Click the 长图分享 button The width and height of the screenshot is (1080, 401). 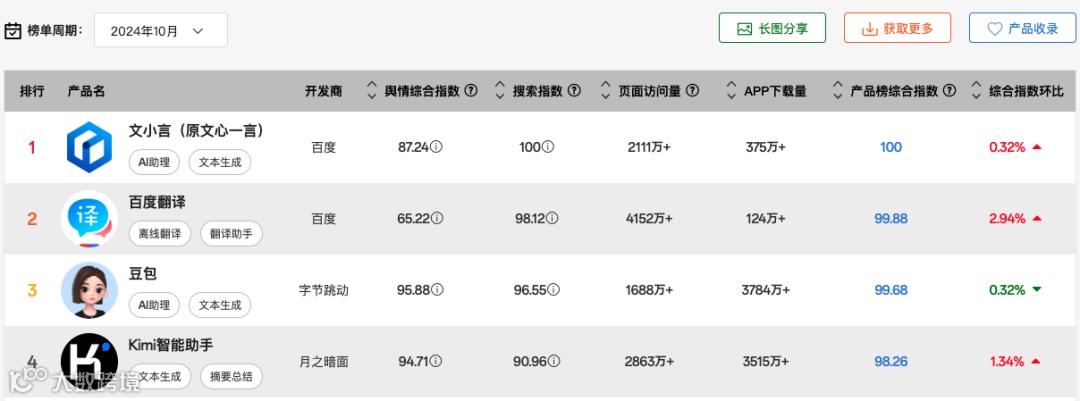point(772,28)
